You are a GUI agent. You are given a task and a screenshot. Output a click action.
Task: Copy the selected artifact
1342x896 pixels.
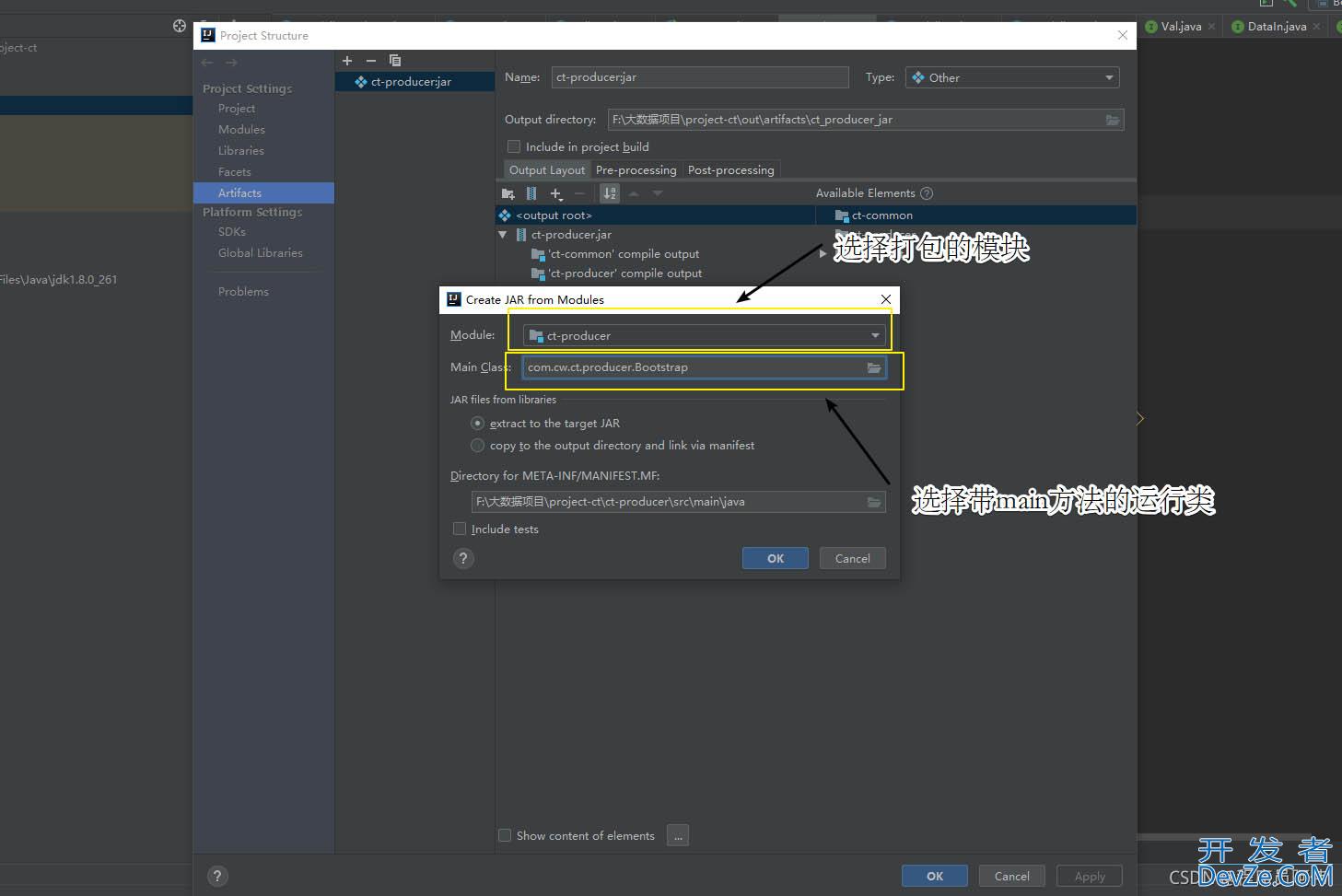[395, 61]
